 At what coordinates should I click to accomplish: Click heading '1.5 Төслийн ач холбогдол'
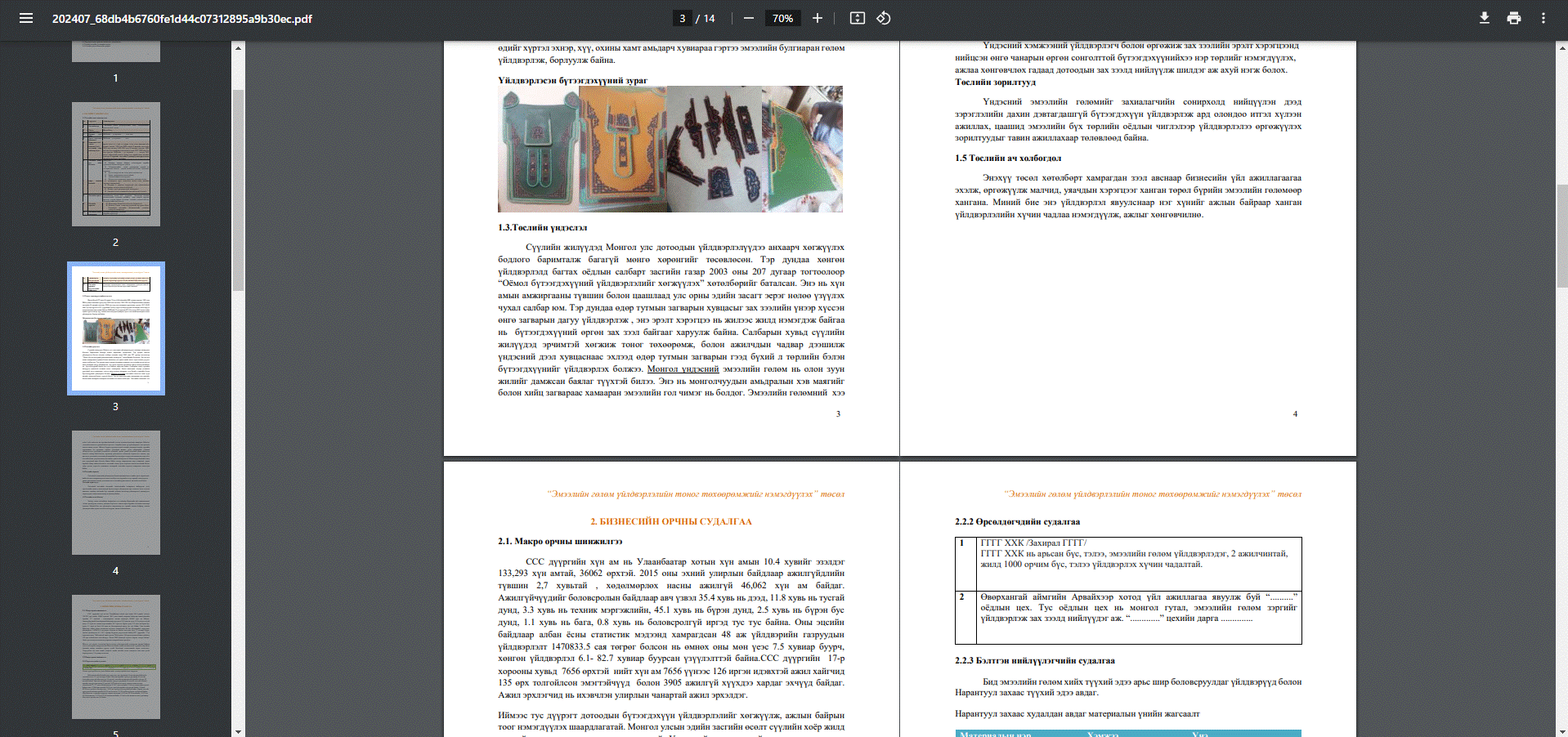click(x=1008, y=158)
